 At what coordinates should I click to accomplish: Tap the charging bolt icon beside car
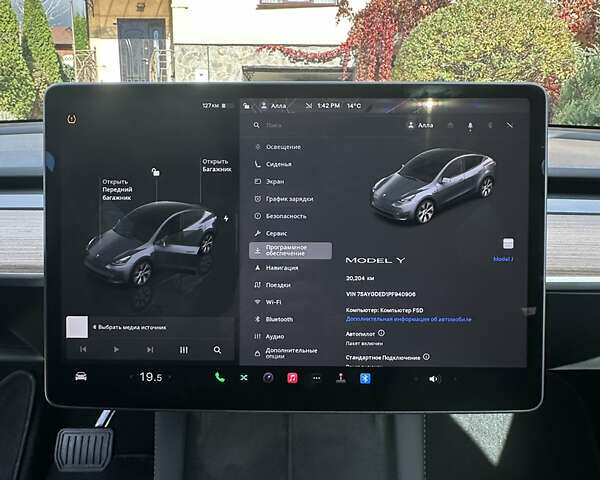pos(226,219)
